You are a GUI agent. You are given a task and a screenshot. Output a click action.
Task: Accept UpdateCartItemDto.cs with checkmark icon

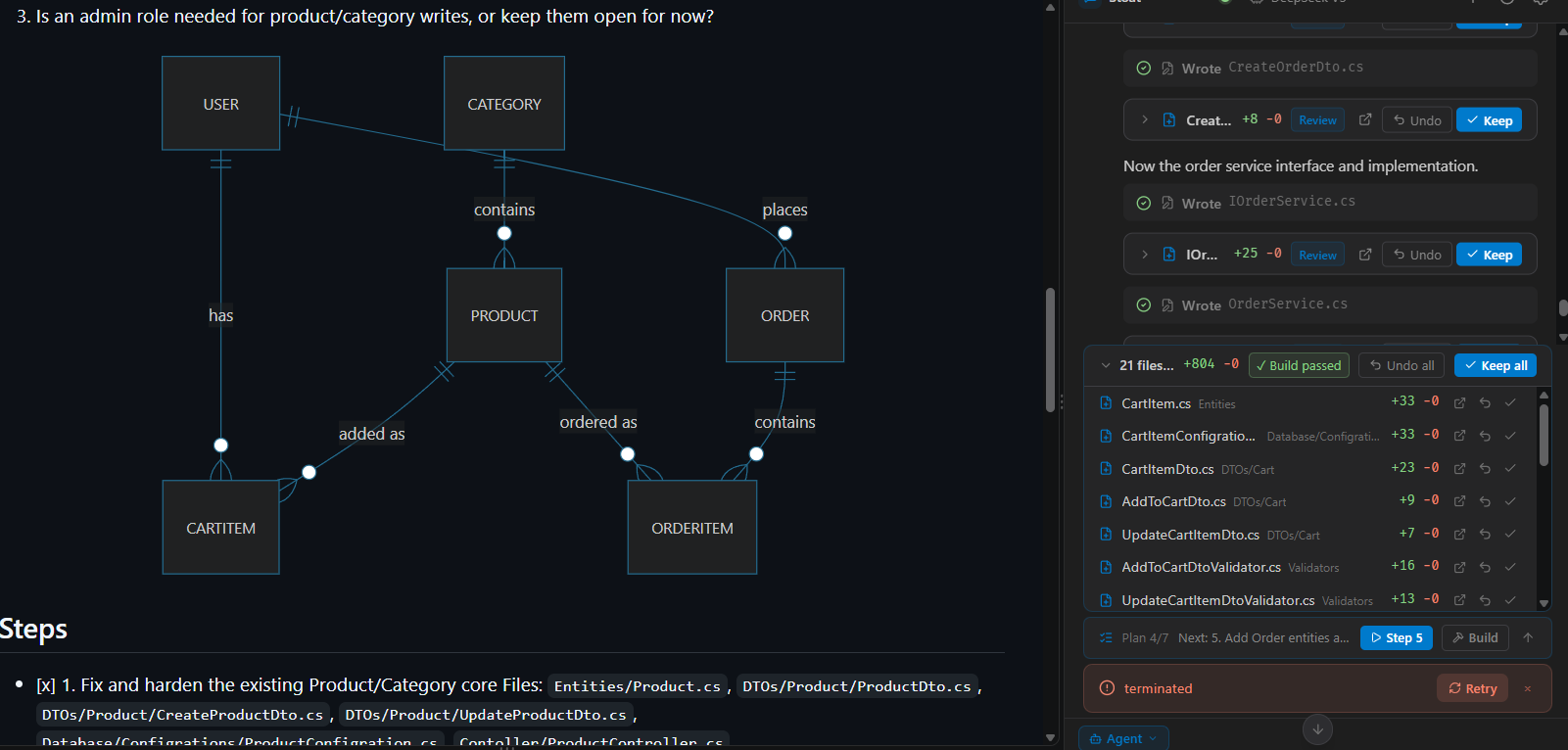(1510, 534)
